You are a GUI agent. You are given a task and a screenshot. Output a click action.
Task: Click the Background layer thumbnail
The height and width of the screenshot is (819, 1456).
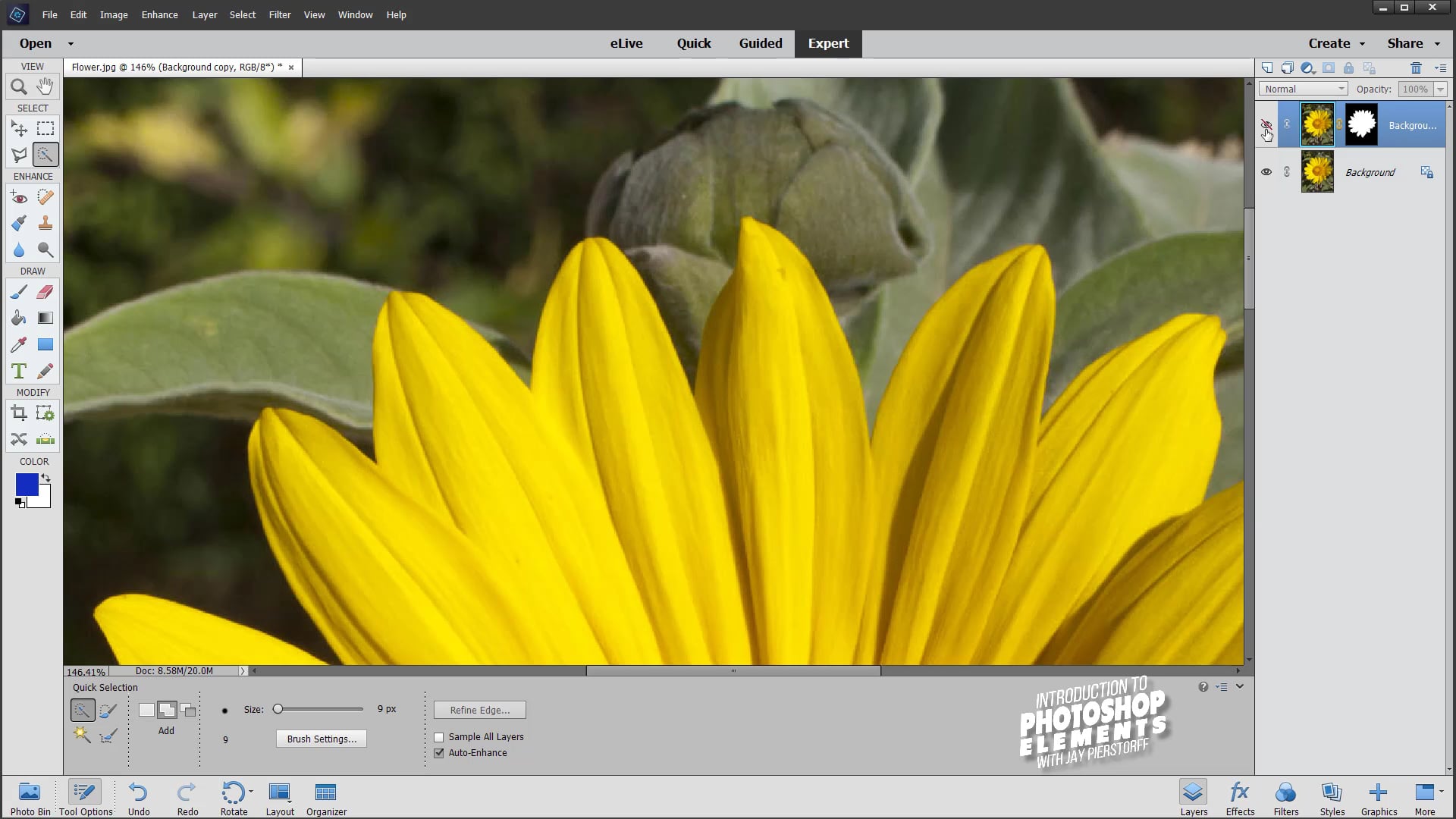coord(1317,172)
